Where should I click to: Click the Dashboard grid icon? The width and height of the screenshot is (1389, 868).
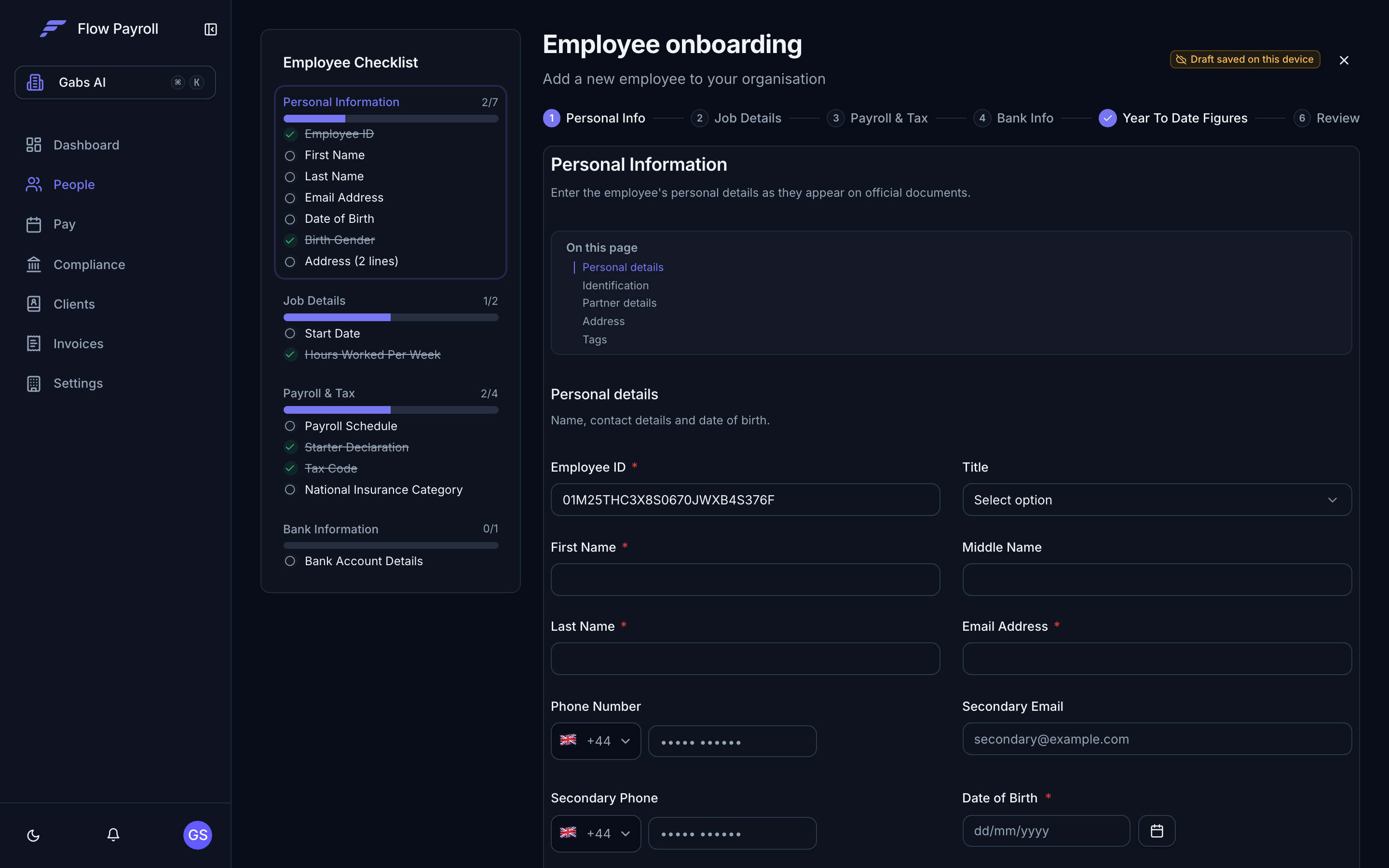[x=34, y=145]
